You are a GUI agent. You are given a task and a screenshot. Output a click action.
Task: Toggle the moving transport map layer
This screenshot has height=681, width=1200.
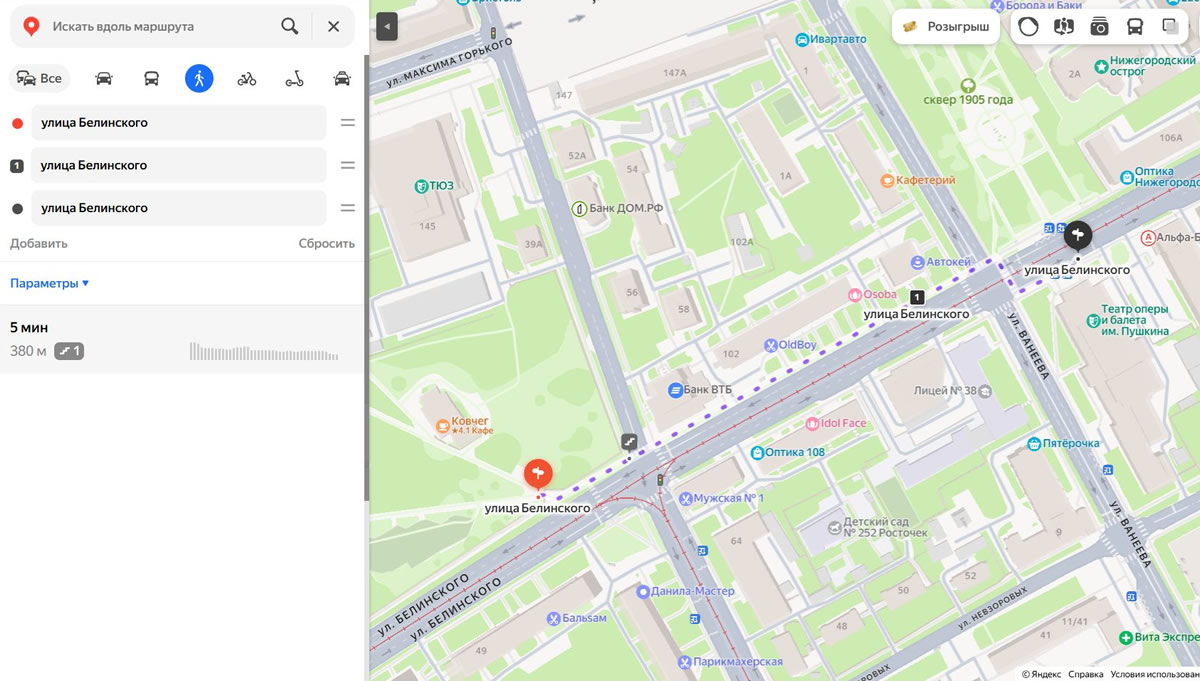(1135, 27)
